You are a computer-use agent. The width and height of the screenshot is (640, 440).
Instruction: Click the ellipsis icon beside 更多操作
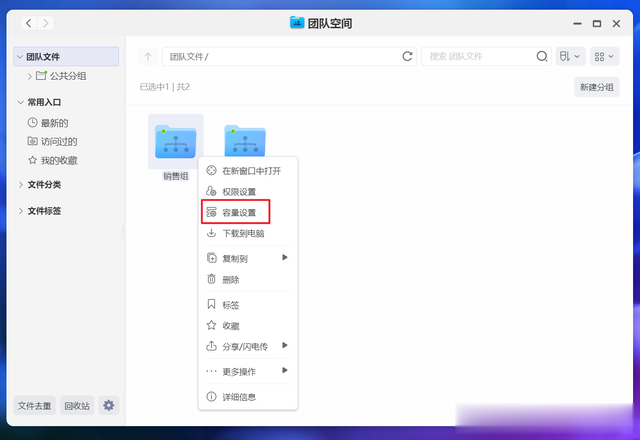pos(211,371)
